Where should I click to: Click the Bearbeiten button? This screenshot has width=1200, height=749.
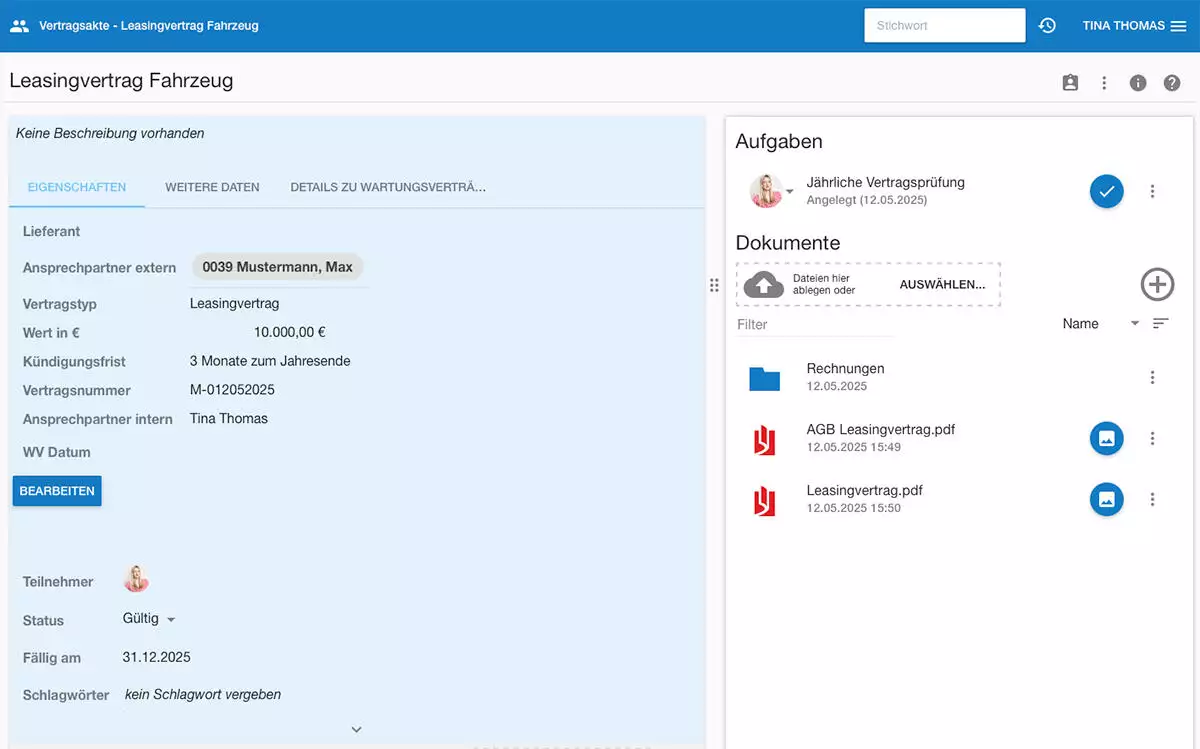[57, 491]
